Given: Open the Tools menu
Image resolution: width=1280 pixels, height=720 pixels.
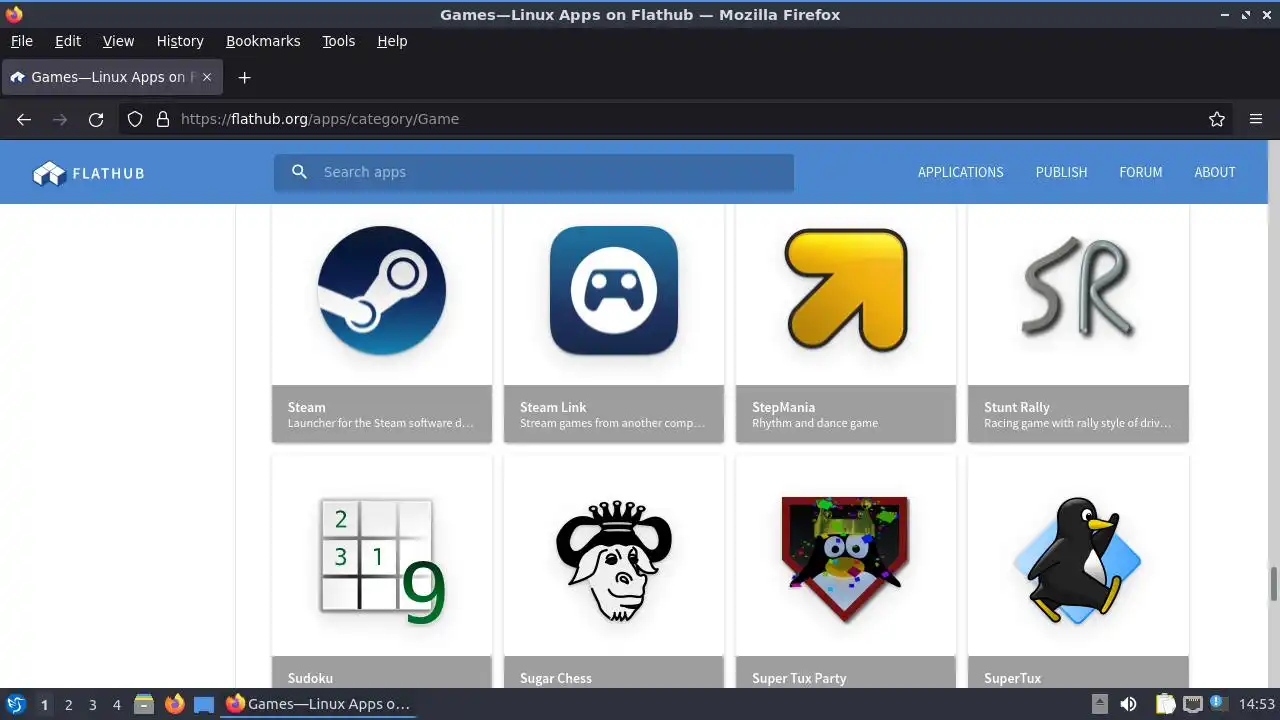Looking at the screenshot, I should (338, 41).
